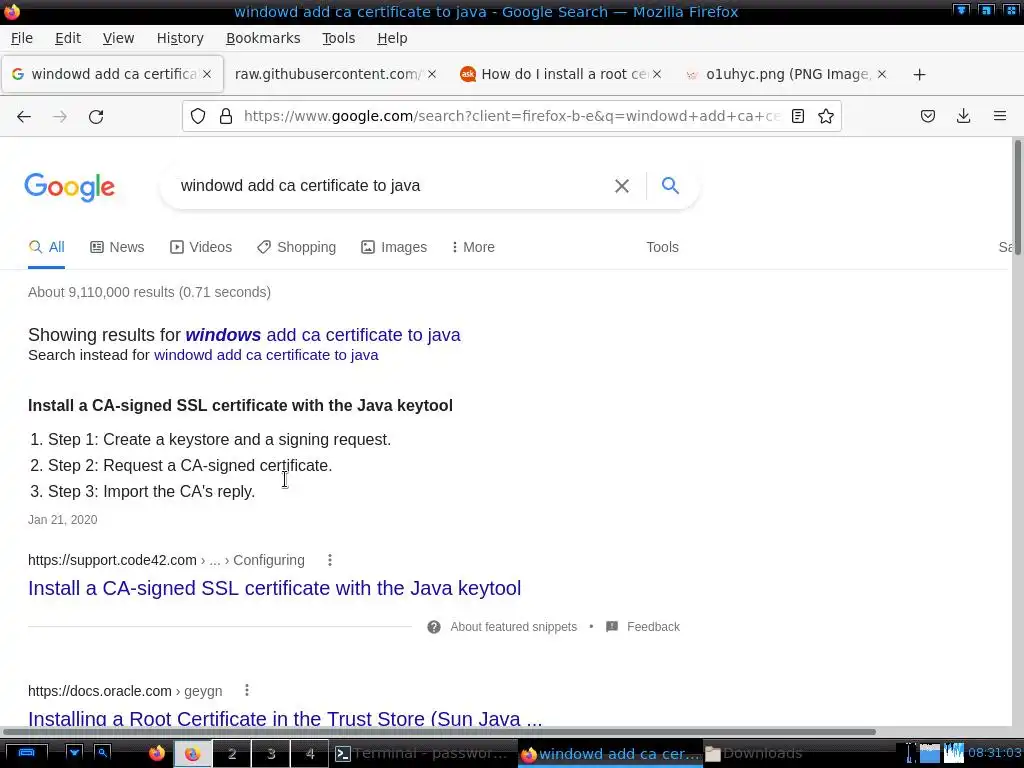Focus the Google search input field
Viewport: 1024px width, 768px height.
(x=392, y=186)
